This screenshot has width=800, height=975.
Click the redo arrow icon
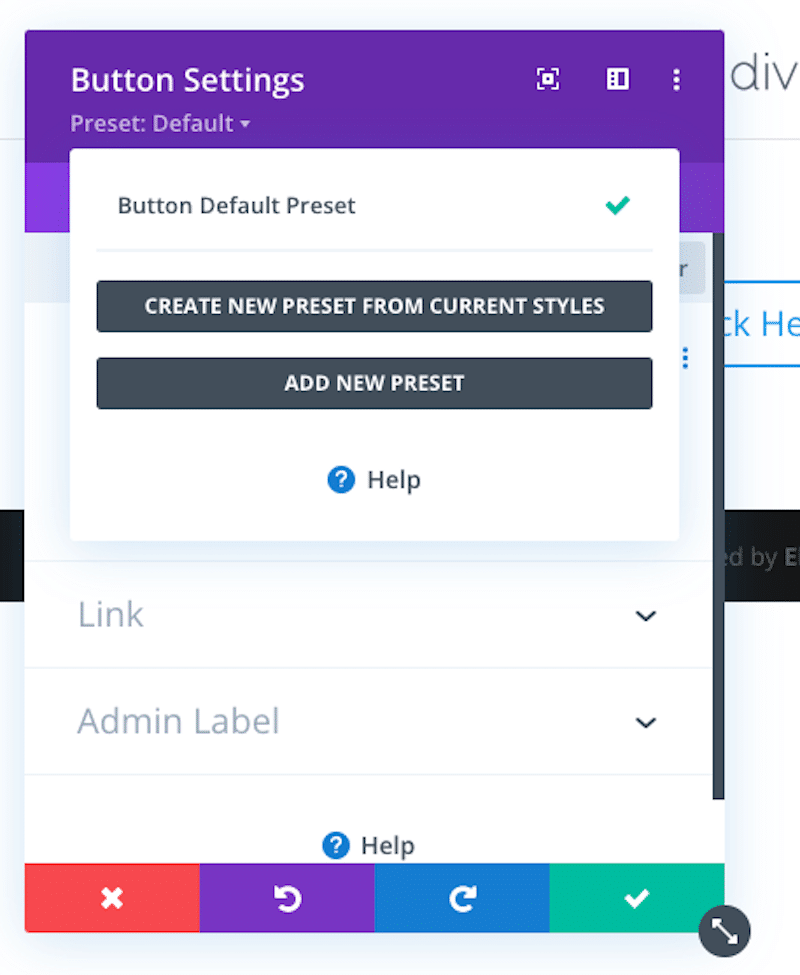pyautogui.click(x=462, y=898)
